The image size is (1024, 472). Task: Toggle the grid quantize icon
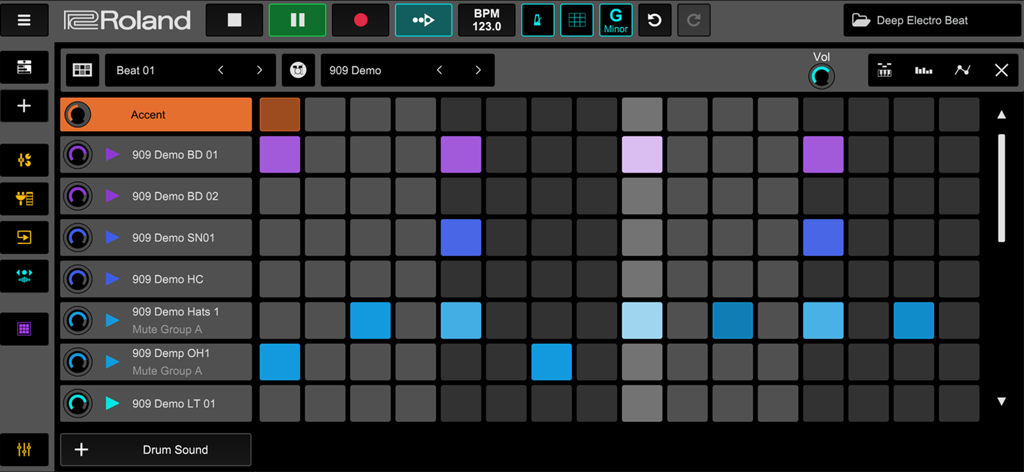[577, 20]
